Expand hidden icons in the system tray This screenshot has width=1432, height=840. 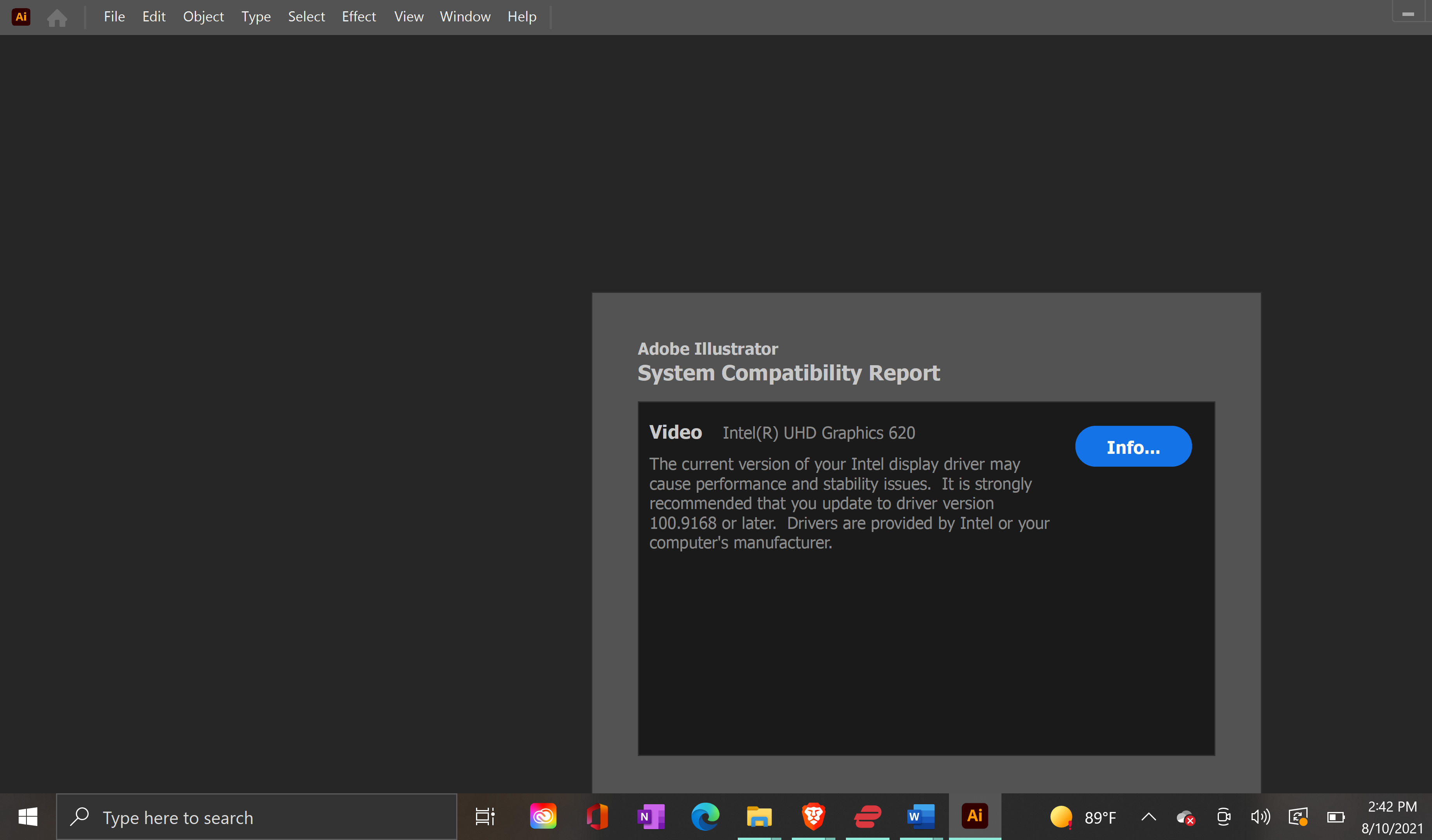pyautogui.click(x=1148, y=817)
